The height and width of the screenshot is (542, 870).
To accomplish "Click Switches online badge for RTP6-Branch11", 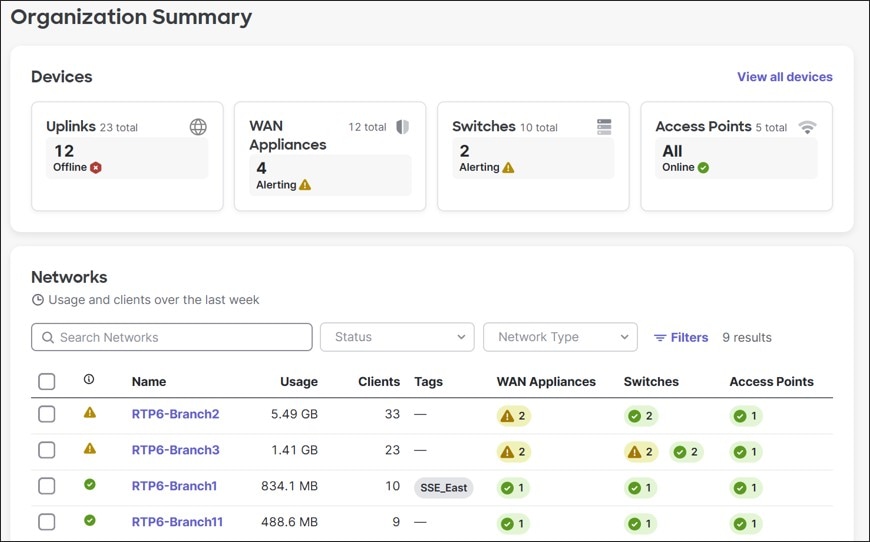I will [640, 524].
